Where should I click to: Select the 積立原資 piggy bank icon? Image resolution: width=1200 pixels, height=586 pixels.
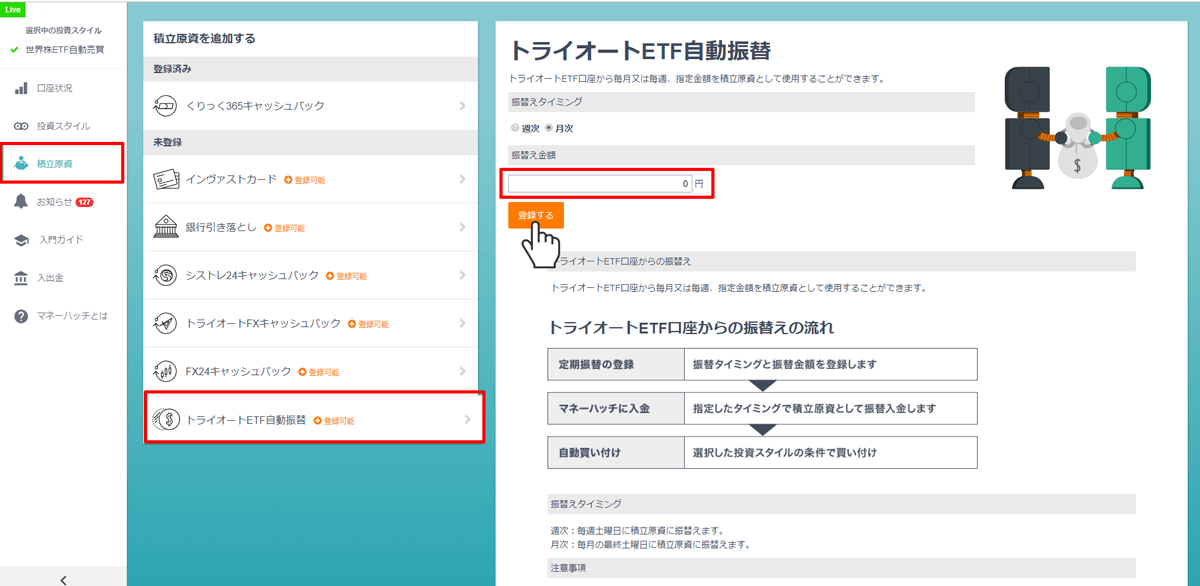click(x=21, y=163)
